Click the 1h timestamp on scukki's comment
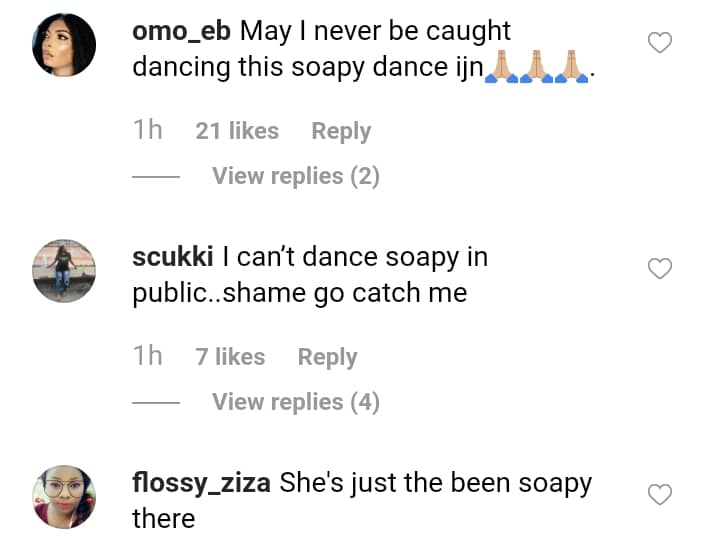 tap(147, 357)
